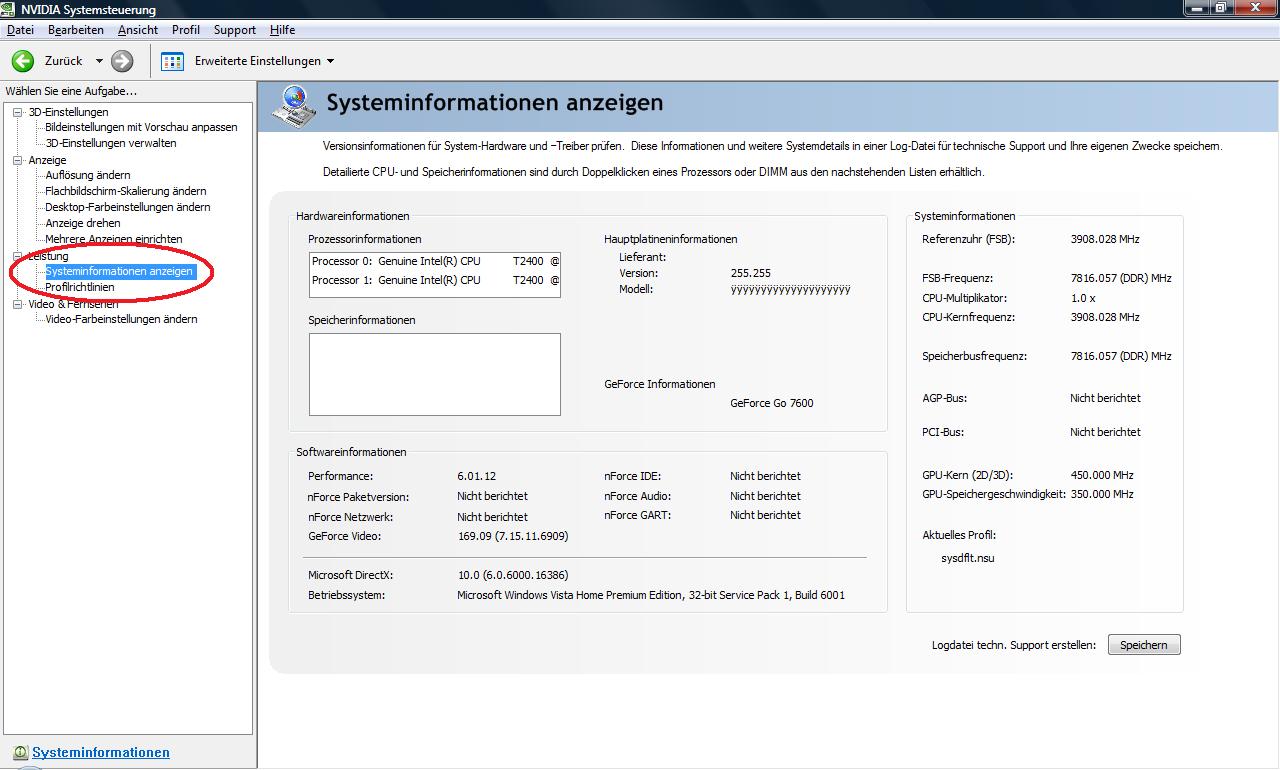Click the CPU-Multiplikator 1.0 x value

pyautogui.click(x=1083, y=298)
